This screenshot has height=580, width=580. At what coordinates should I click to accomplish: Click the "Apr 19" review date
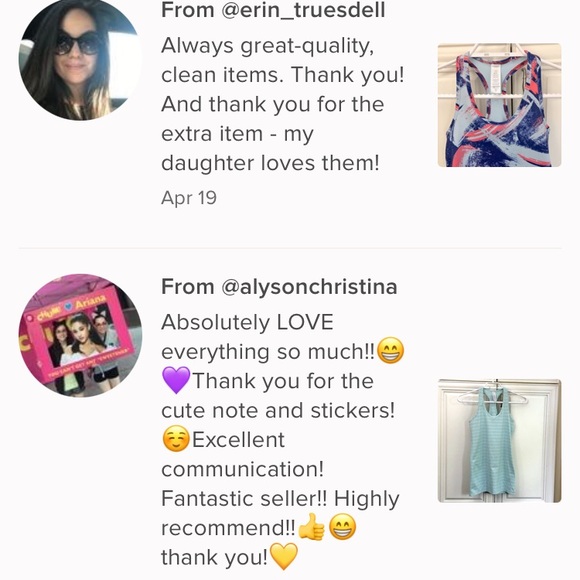tap(189, 198)
